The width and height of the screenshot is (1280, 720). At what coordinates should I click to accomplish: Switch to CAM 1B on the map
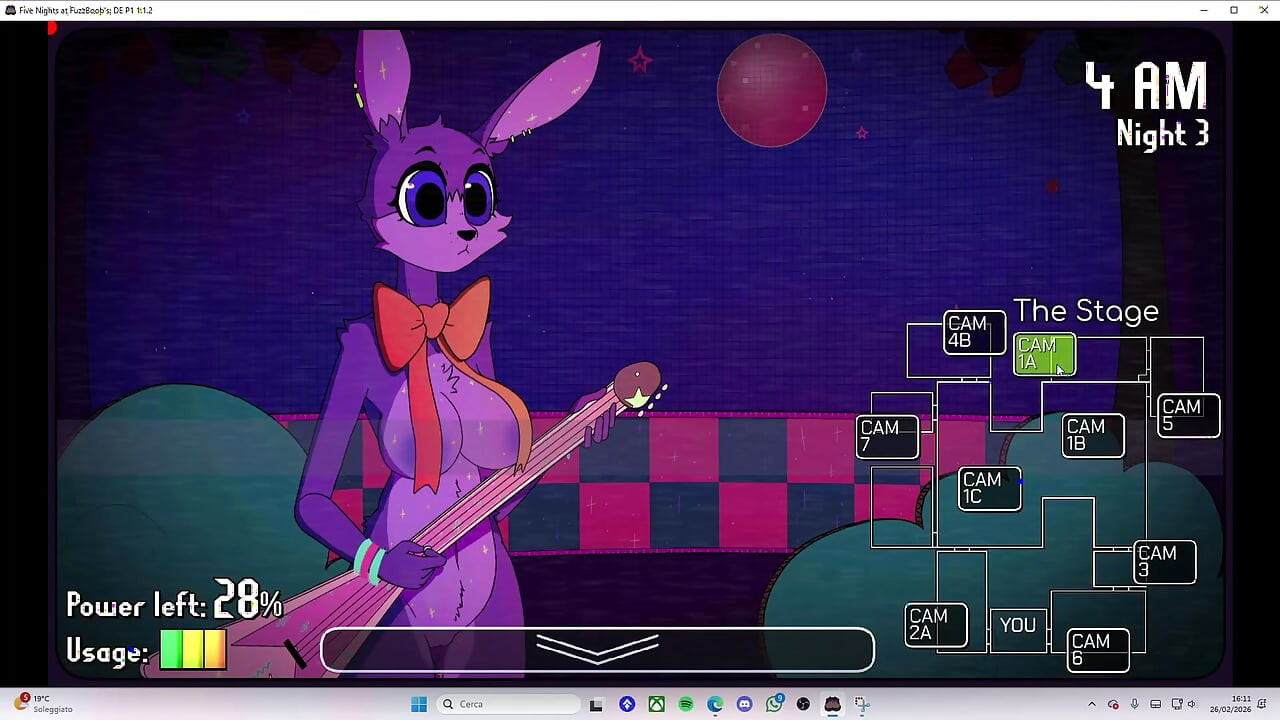pos(1093,436)
